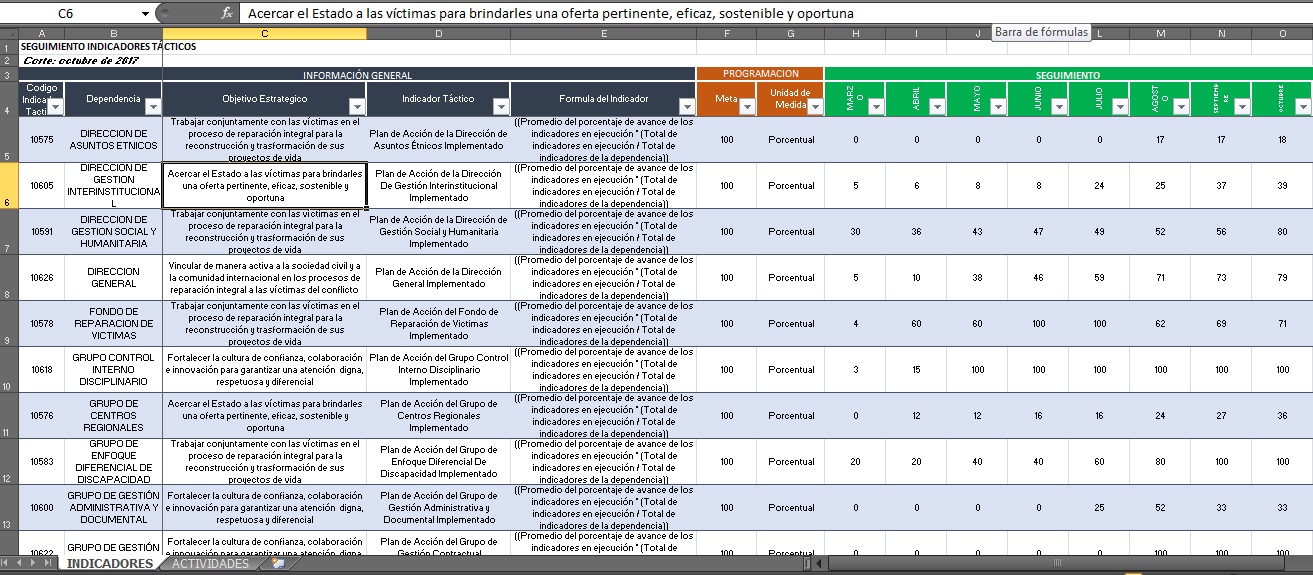
Task: Open the Objetivo Estrategico filter dropdown
Action: pyautogui.click(x=357, y=107)
